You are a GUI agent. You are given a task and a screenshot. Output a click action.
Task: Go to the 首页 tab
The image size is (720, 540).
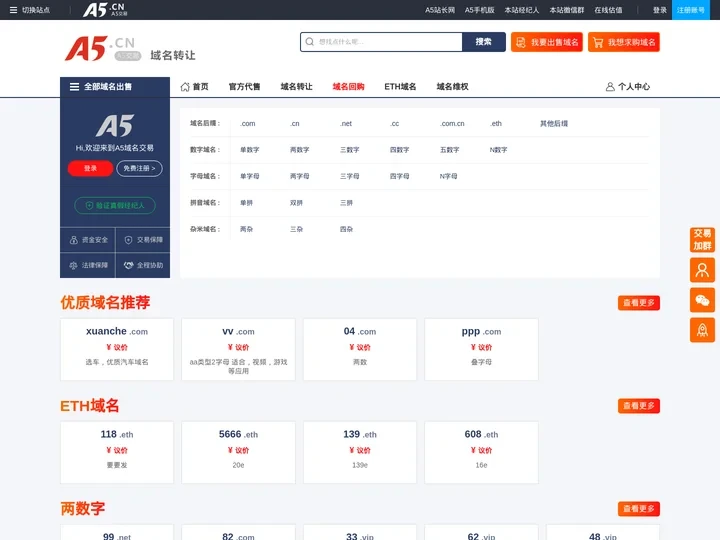coord(195,86)
